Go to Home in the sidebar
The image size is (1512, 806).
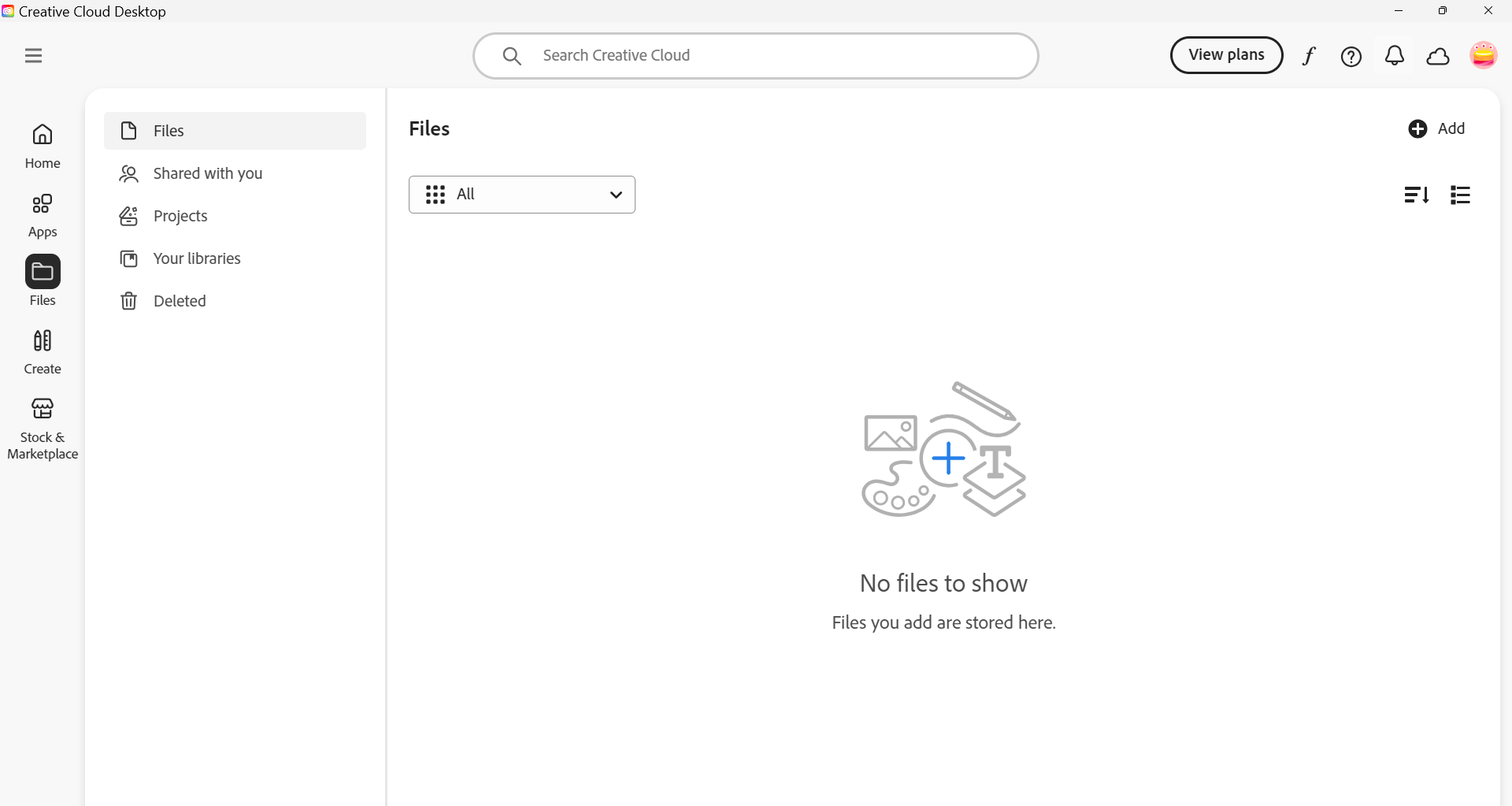[43, 146]
